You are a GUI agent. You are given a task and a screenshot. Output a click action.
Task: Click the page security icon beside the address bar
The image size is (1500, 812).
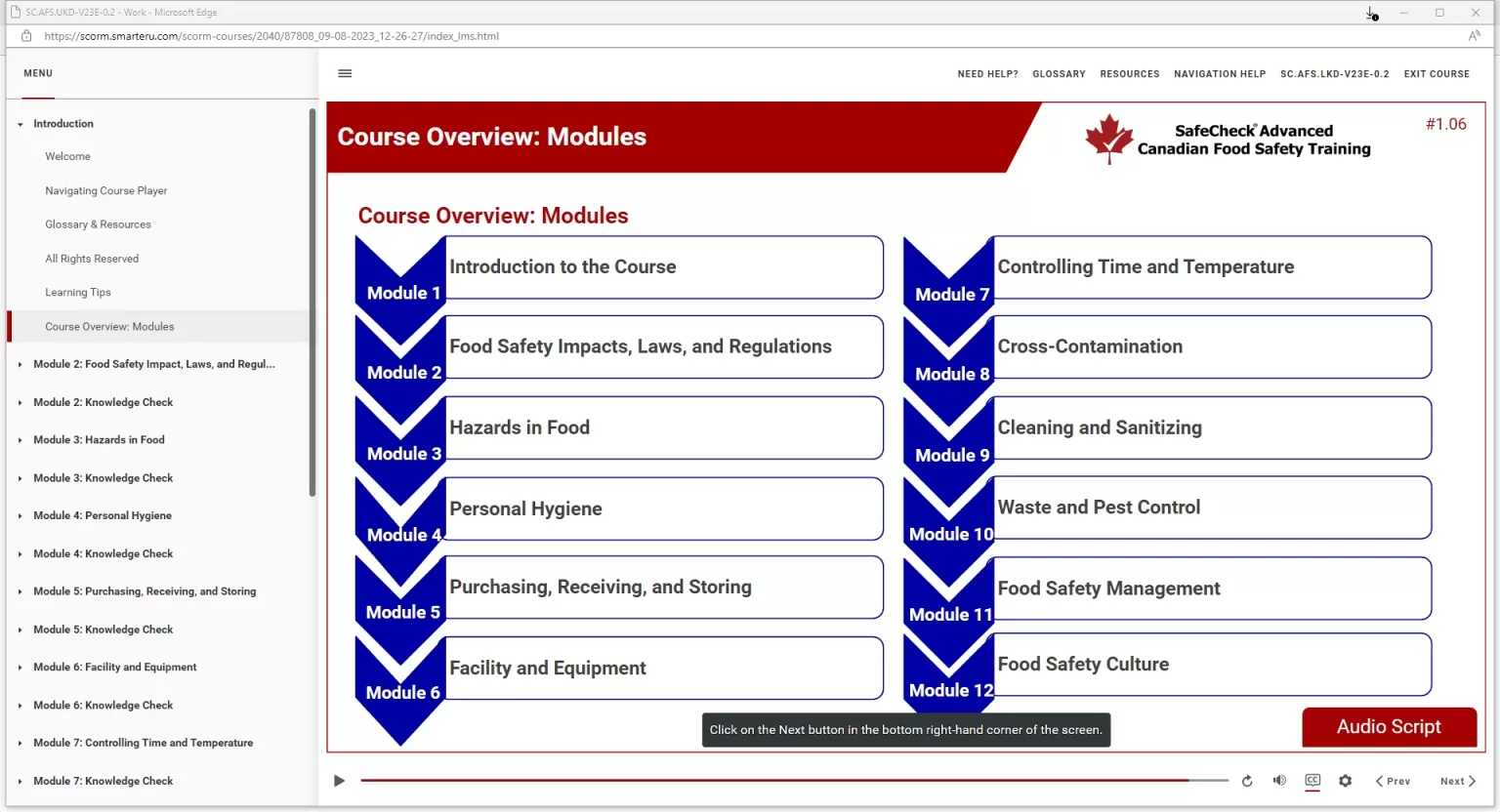[x=25, y=35]
